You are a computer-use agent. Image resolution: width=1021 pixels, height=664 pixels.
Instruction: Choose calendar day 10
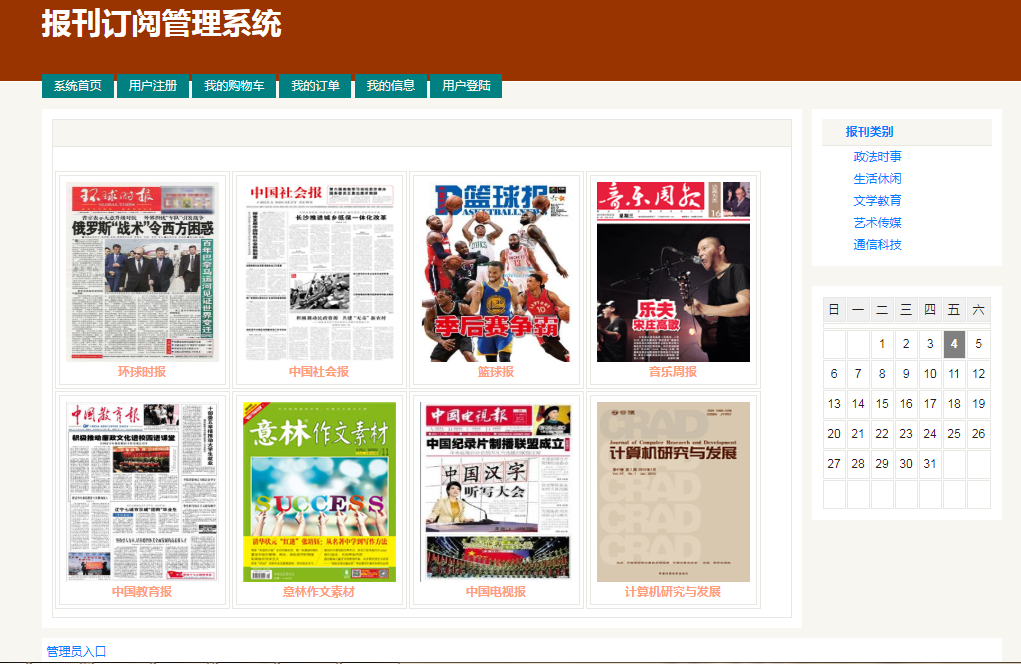[x=930, y=374]
